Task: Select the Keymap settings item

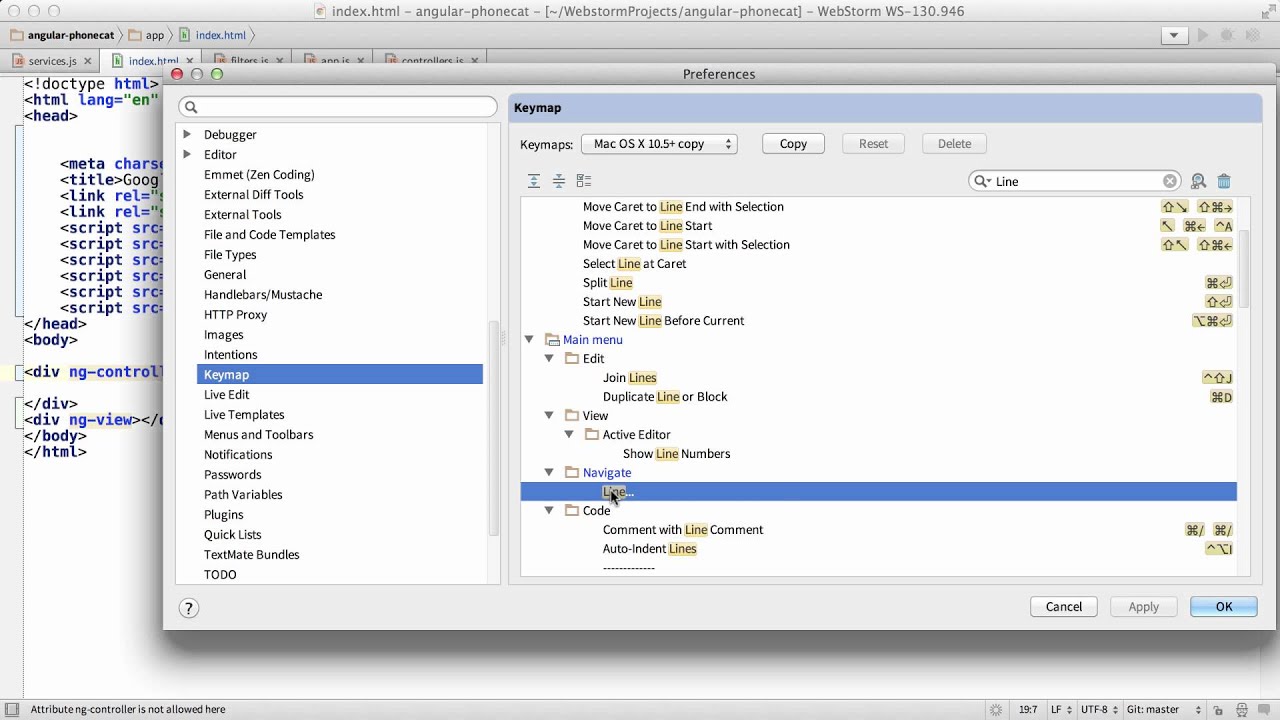Action: (x=339, y=375)
